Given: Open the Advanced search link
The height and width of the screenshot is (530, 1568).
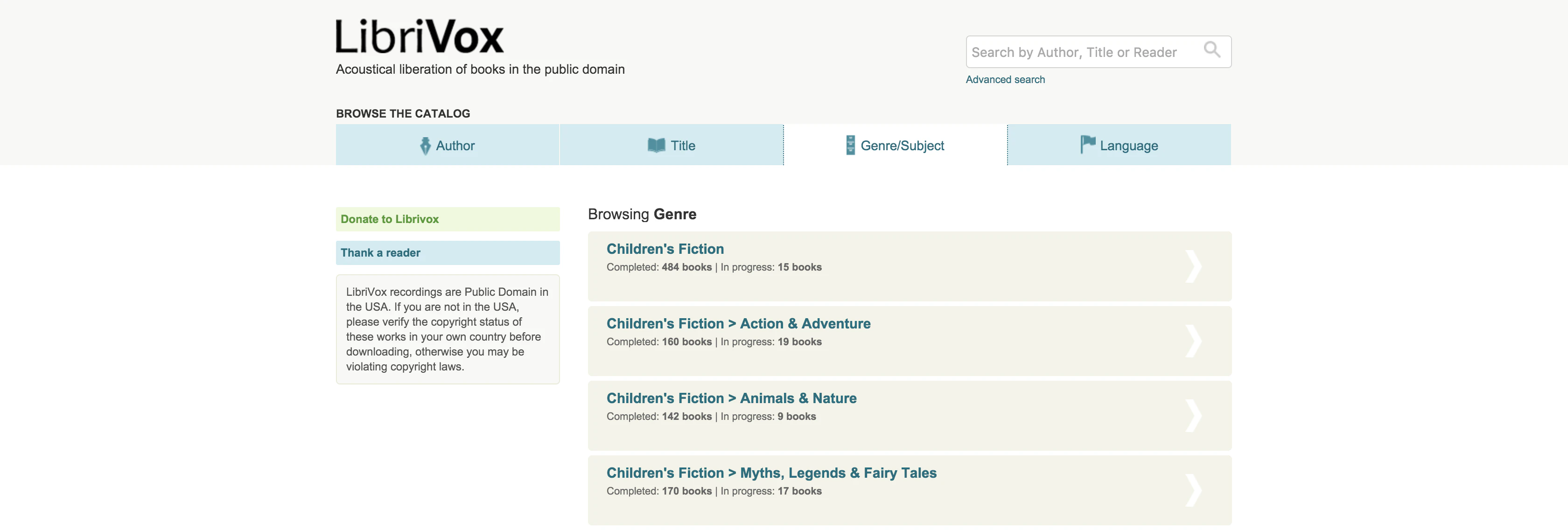Looking at the screenshot, I should click(x=1005, y=80).
